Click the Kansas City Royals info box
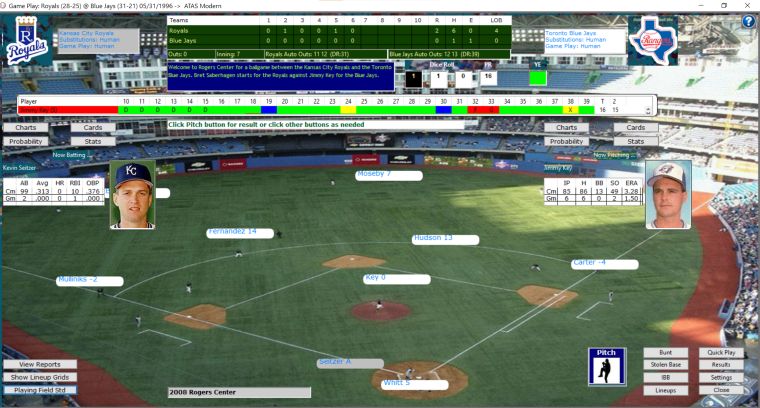 pyautogui.click(x=98, y=41)
